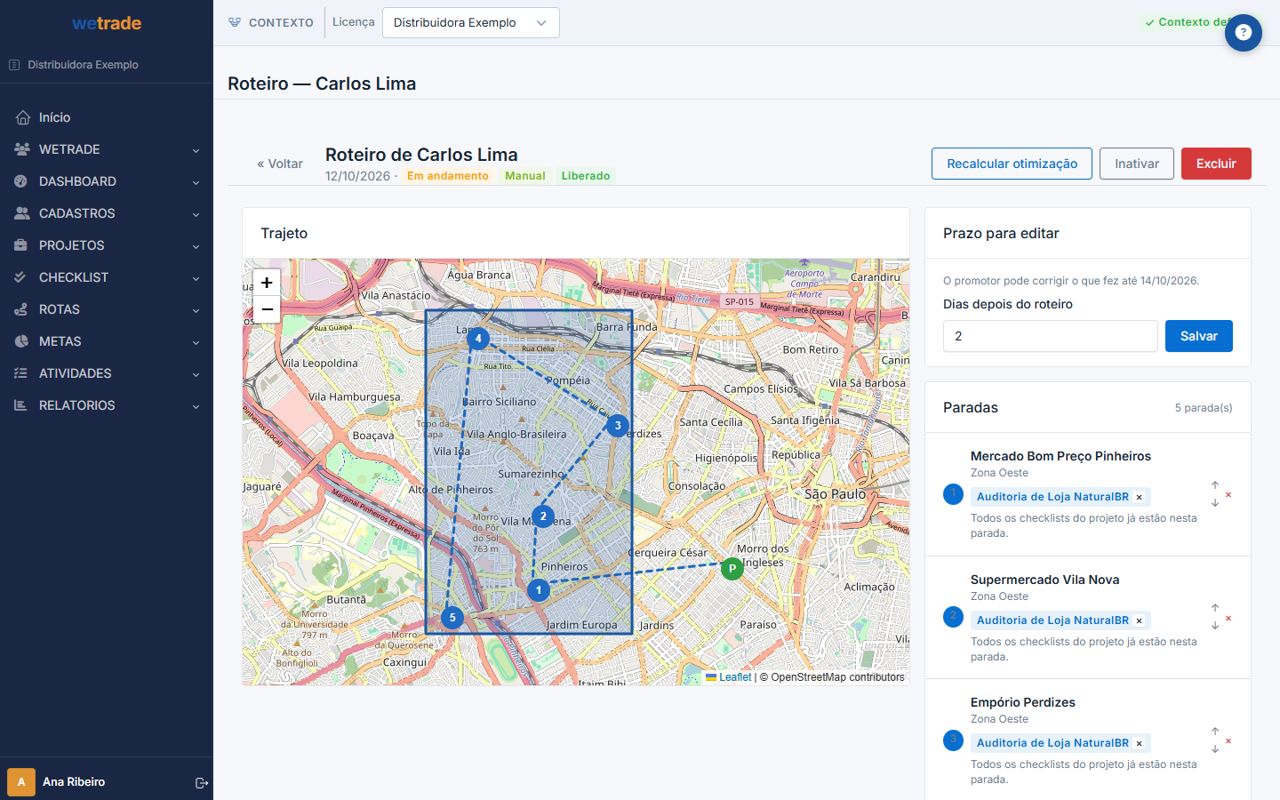
Task: Move Supermercado Vila Nova stop down
Action: (1215, 626)
